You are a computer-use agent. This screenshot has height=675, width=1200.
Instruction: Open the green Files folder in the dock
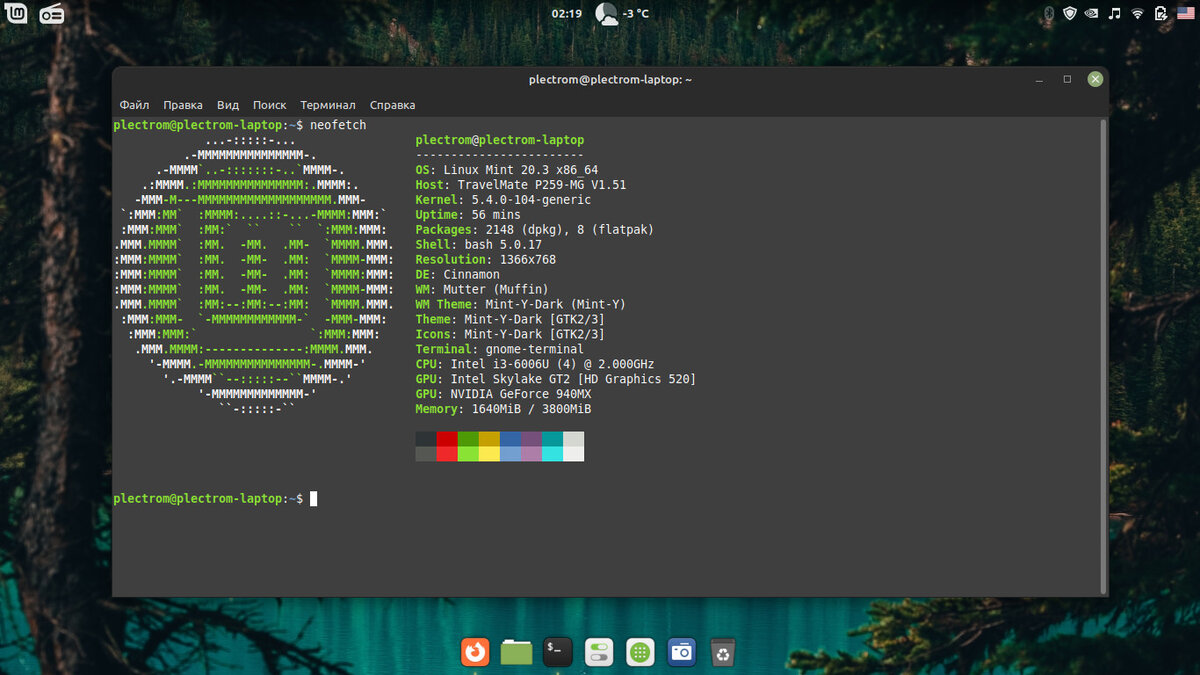516,652
